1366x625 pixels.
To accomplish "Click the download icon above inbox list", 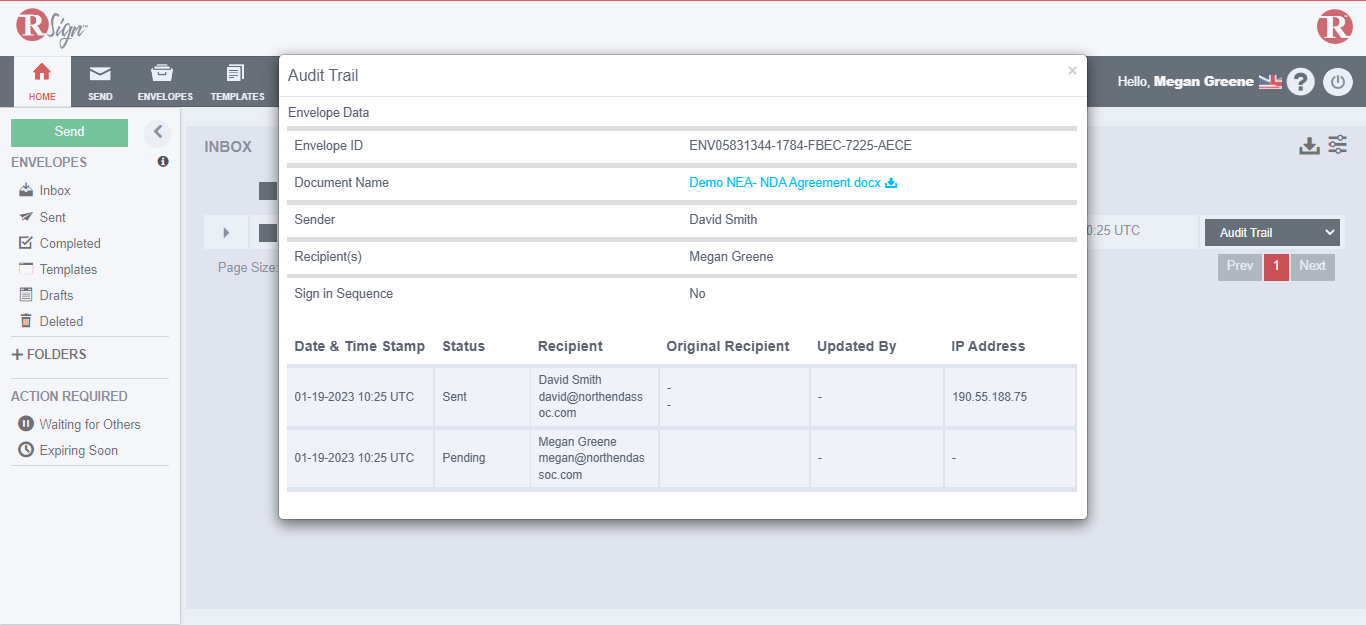I will point(1309,146).
